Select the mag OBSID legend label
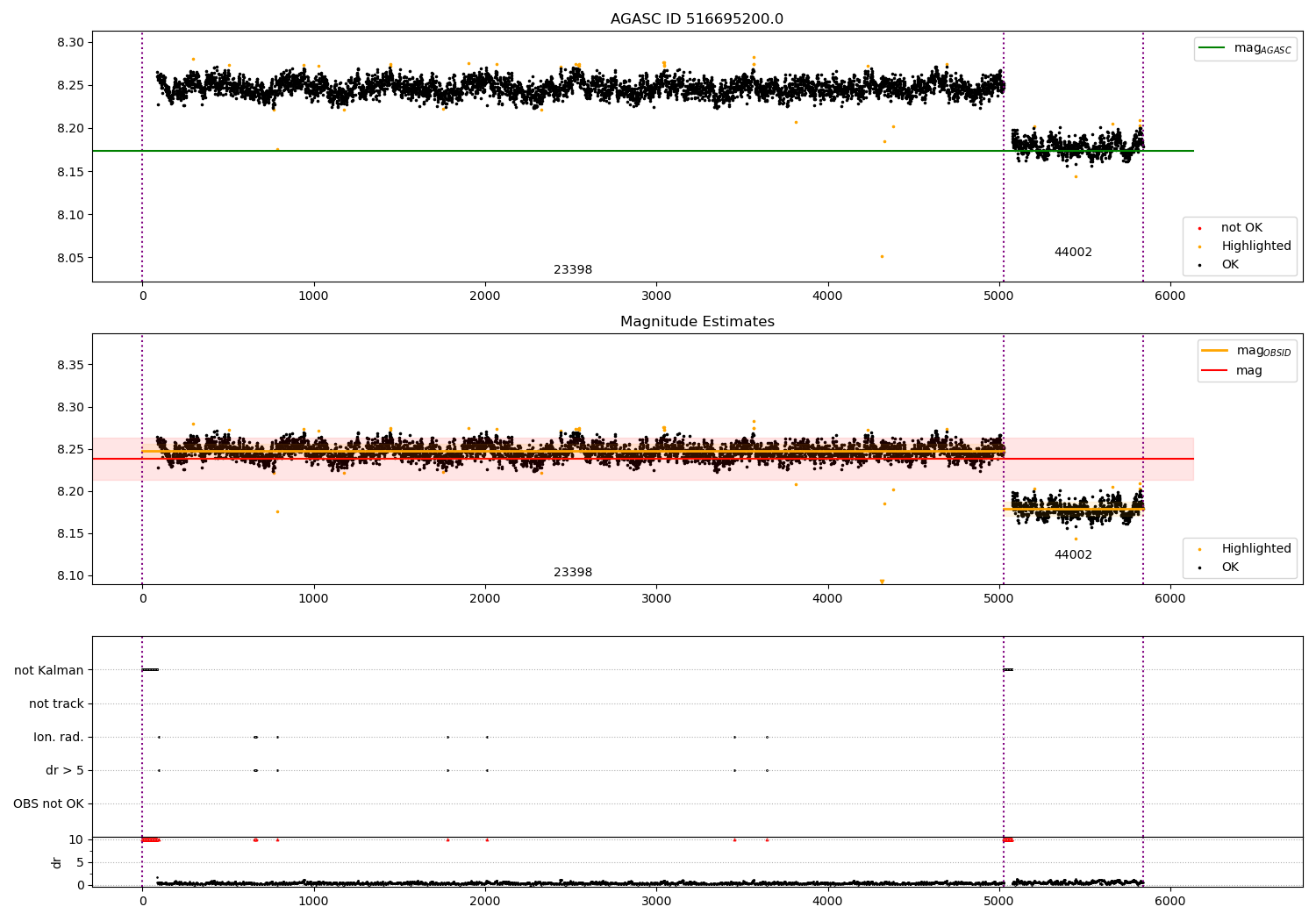The height and width of the screenshot is (921, 1316). tap(1263, 351)
